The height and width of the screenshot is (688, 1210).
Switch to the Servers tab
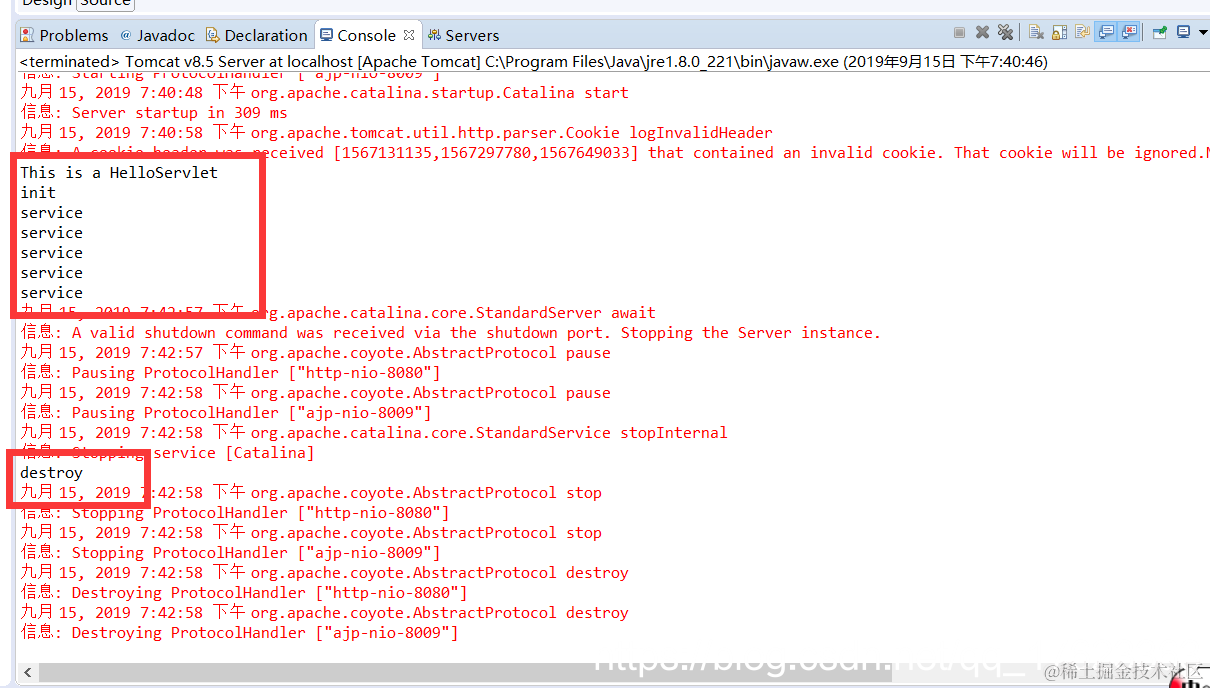[463, 35]
